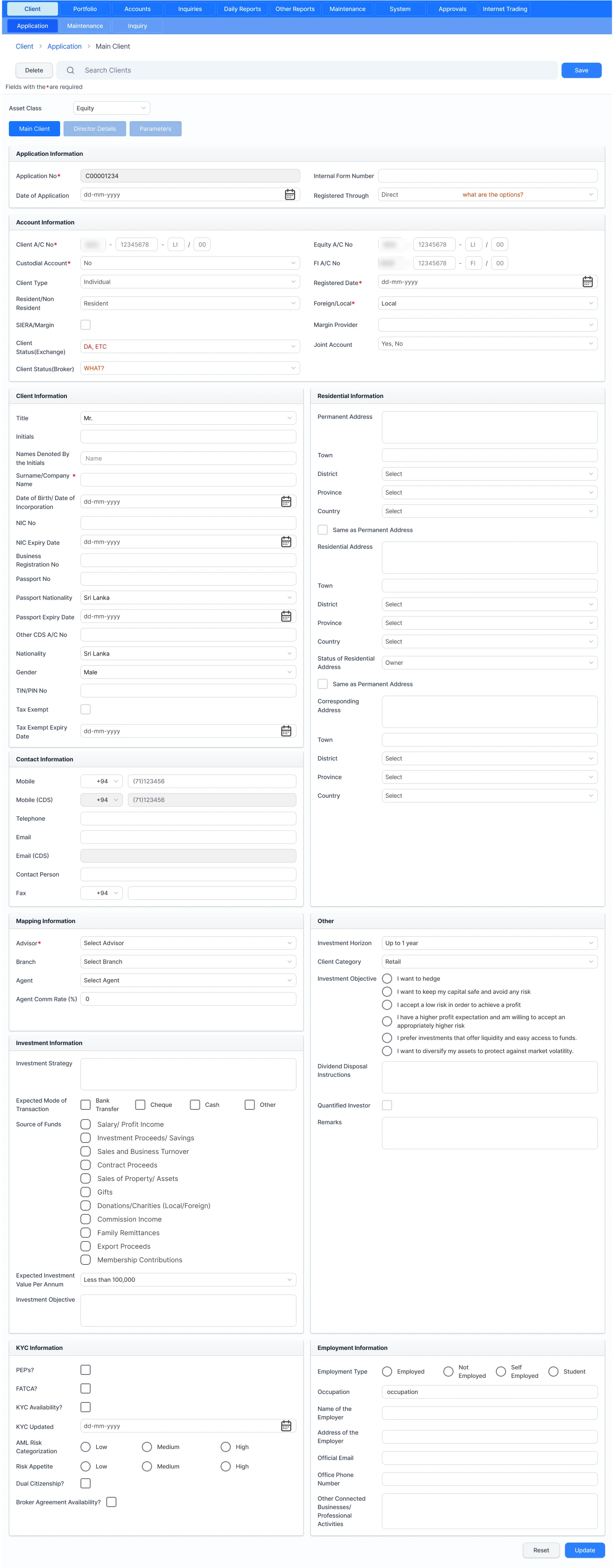Enable the Tax Exempt checkbox
This screenshot has height=1568, width=614.
(x=86, y=710)
